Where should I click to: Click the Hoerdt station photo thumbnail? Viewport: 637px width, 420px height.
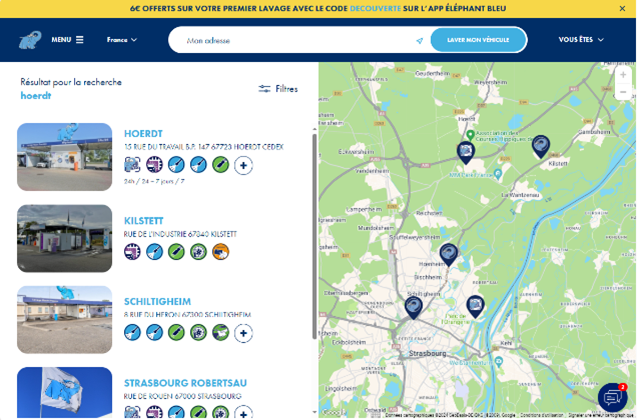click(x=65, y=157)
